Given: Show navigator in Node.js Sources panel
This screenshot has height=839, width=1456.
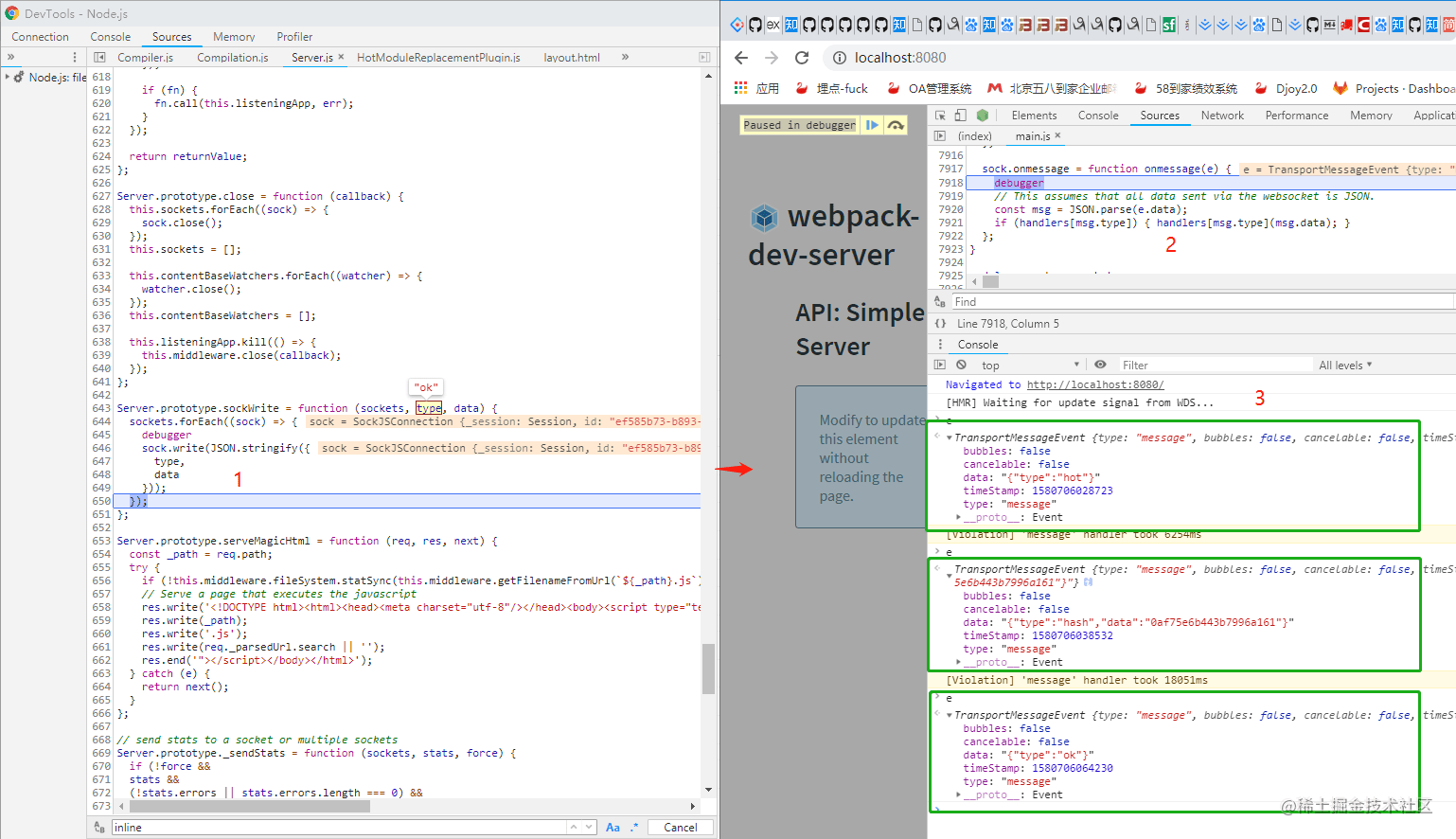Looking at the screenshot, I should click(99, 58).
